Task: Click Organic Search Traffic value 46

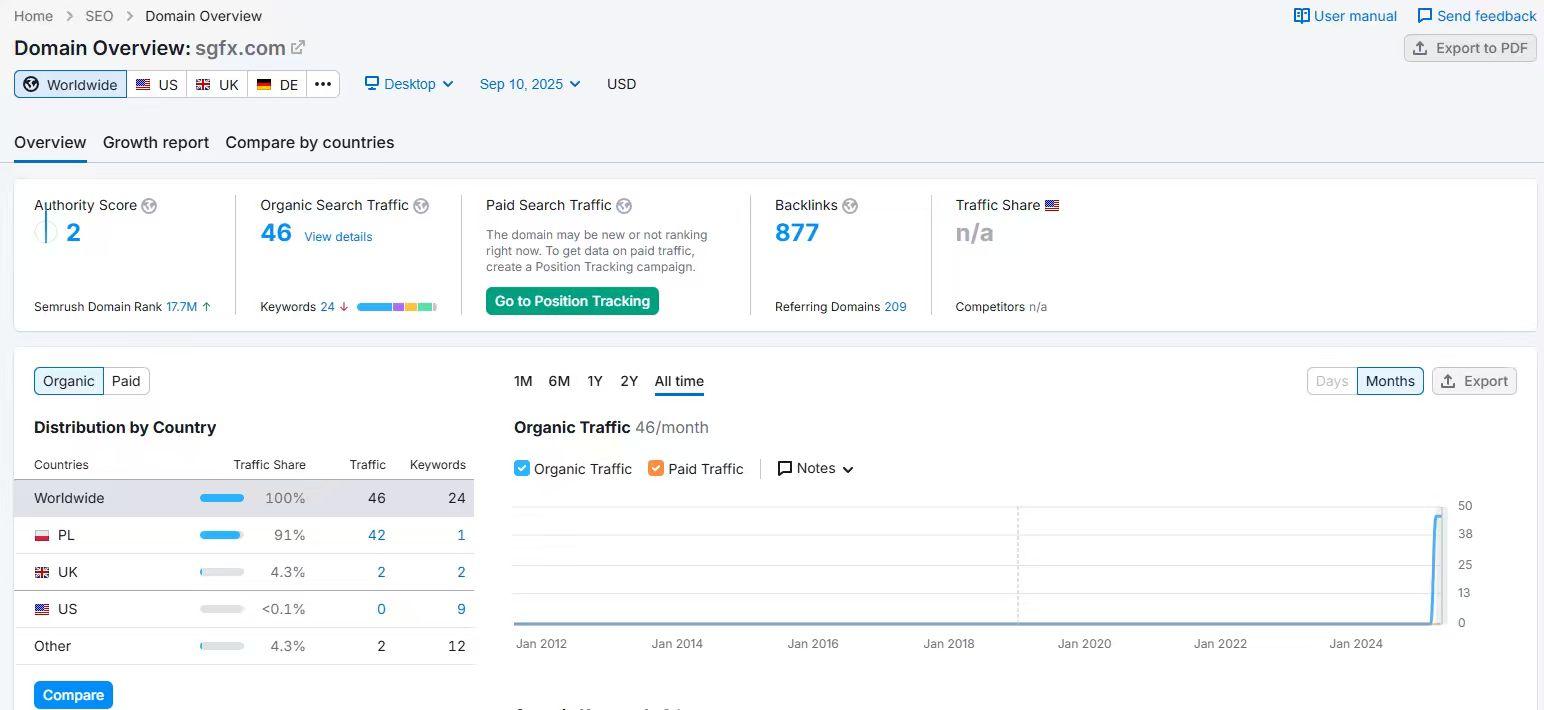Action: tap(276, 233)
